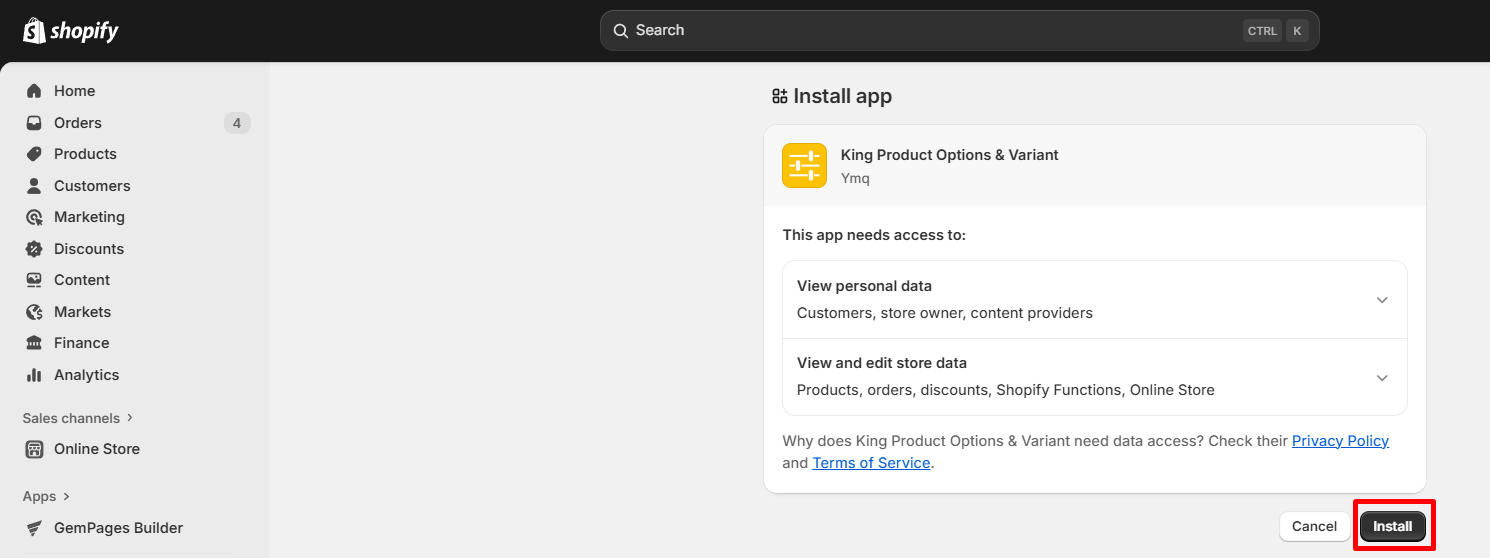This screenshot has height=558, width=1490.
Task: Select the Orders inbox icon
Action: 34,123
